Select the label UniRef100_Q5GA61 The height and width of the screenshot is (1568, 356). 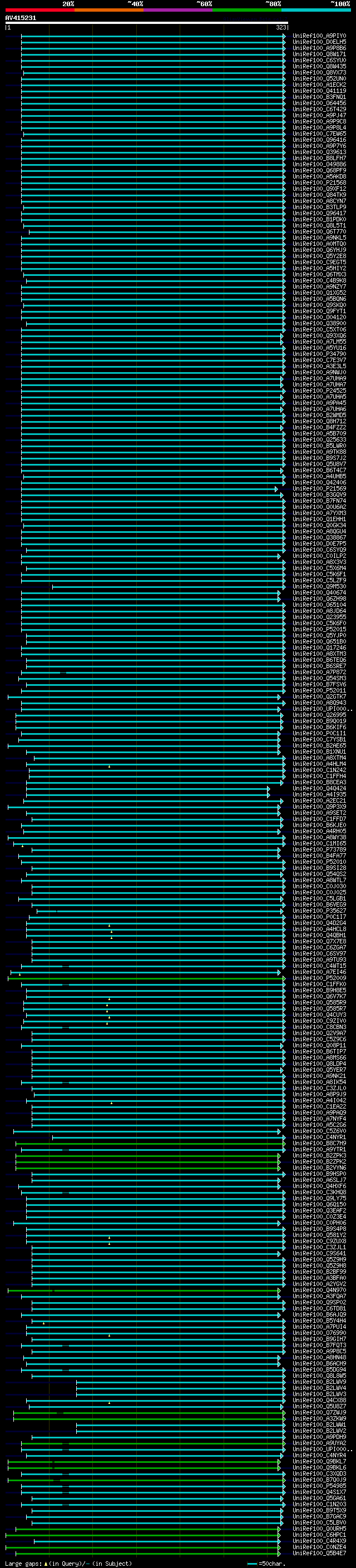pyautogui.click(x=319, y=1498)
